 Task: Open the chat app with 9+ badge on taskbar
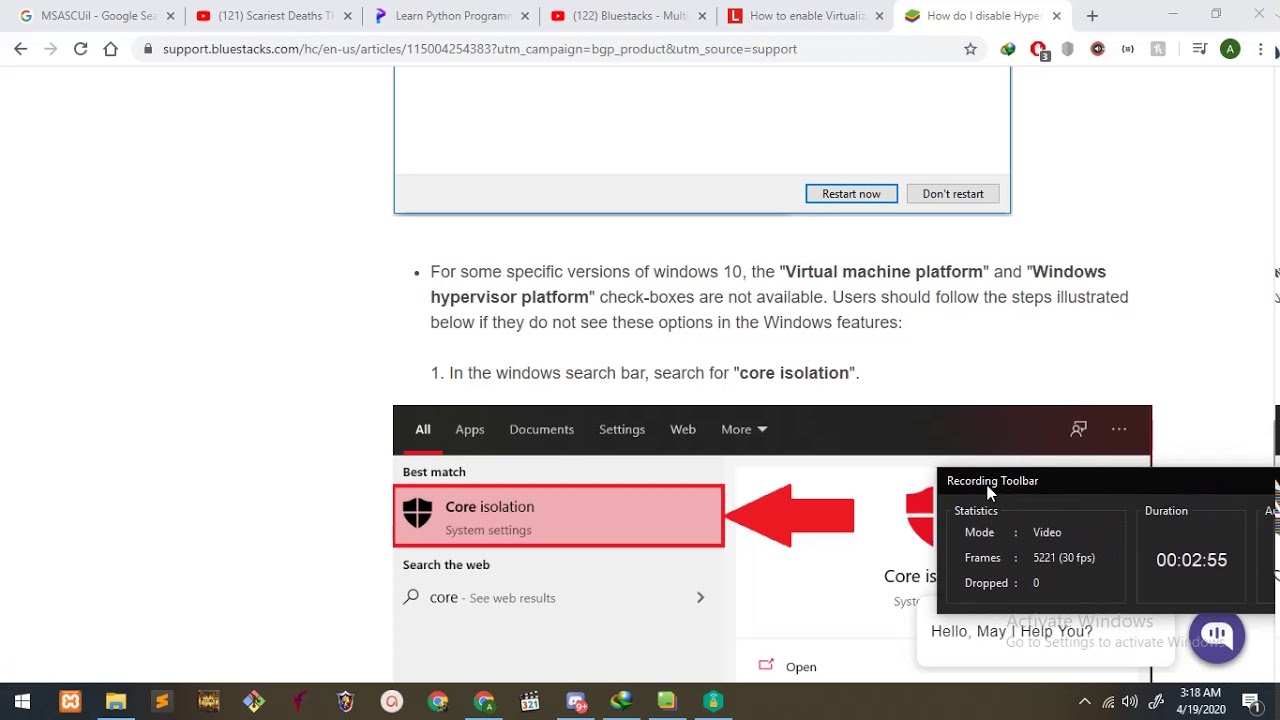coord(576,702)
